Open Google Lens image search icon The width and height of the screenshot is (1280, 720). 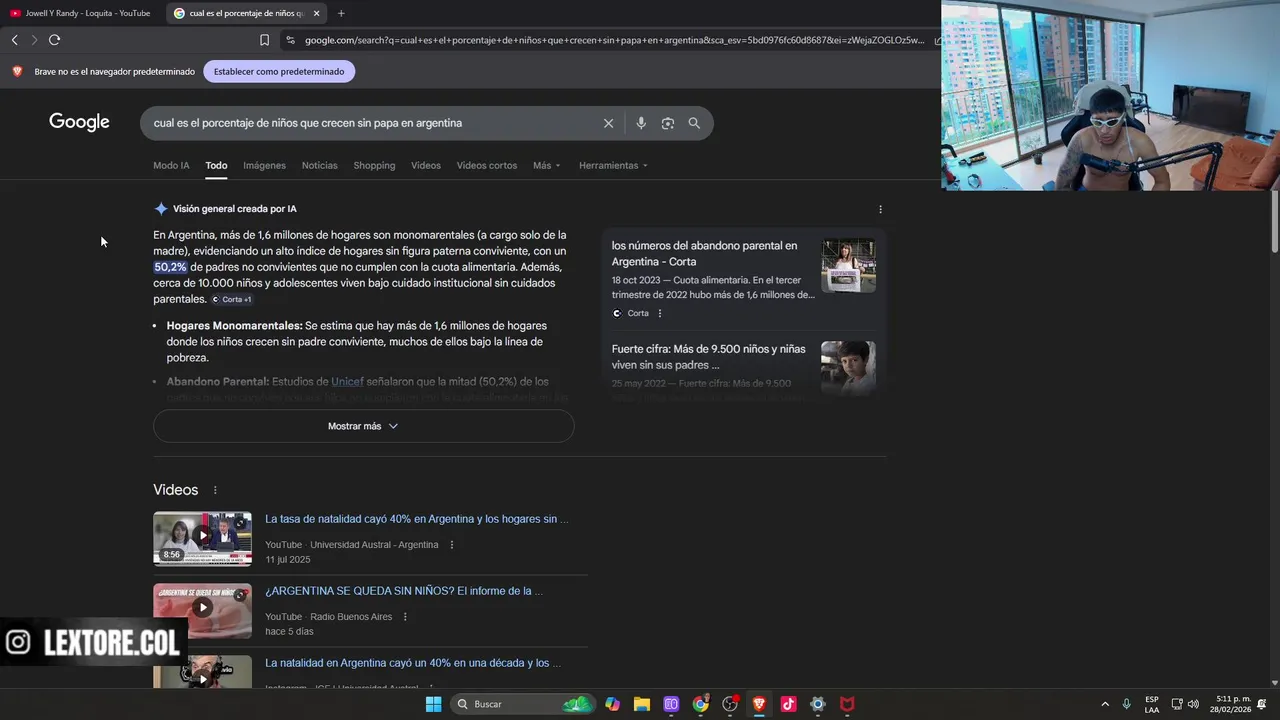pos(667,123)
